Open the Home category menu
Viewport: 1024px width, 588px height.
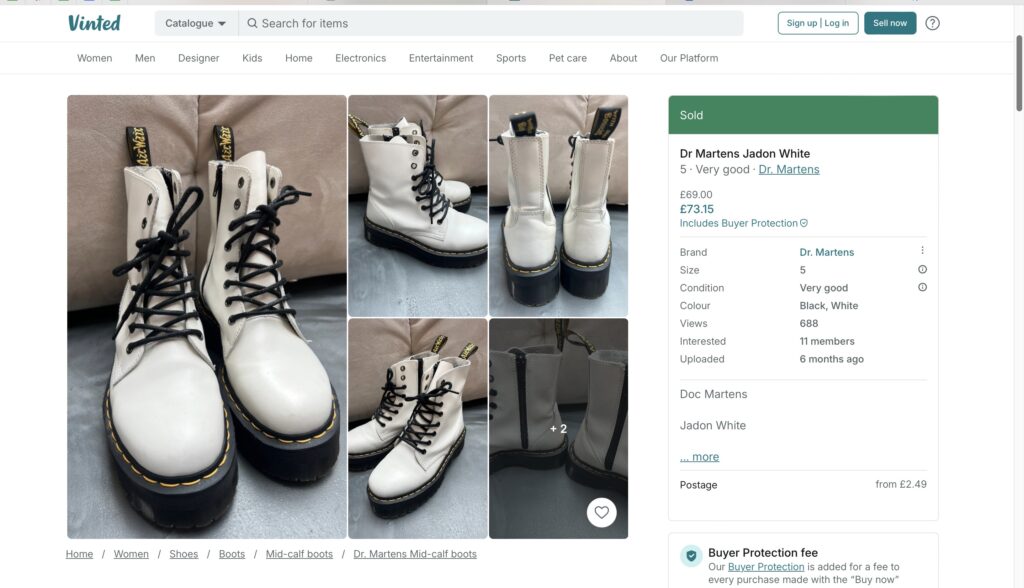[298, 58]
